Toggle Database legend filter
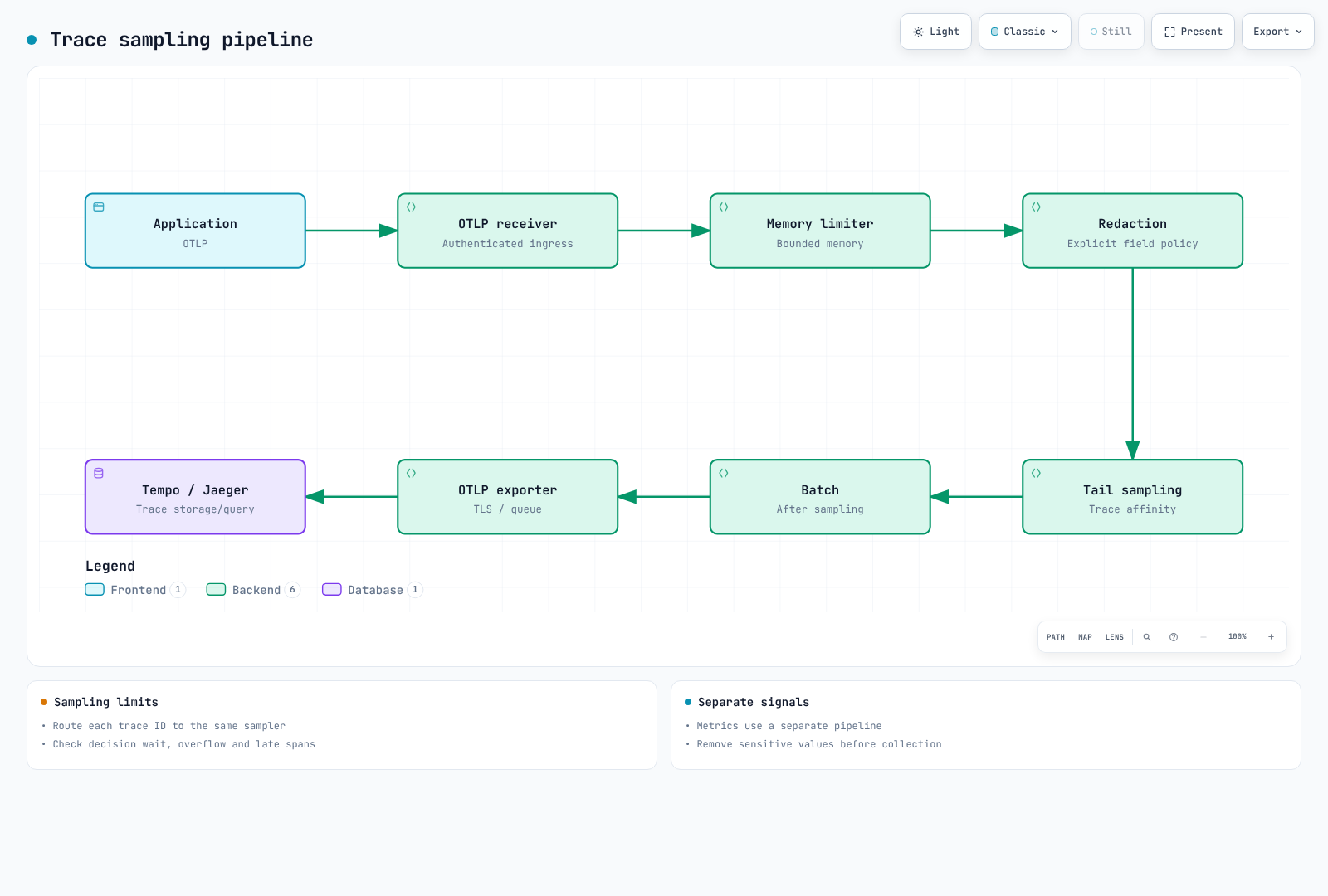The width and height of the screenshot is (1328, 896). tap(373, 590)
